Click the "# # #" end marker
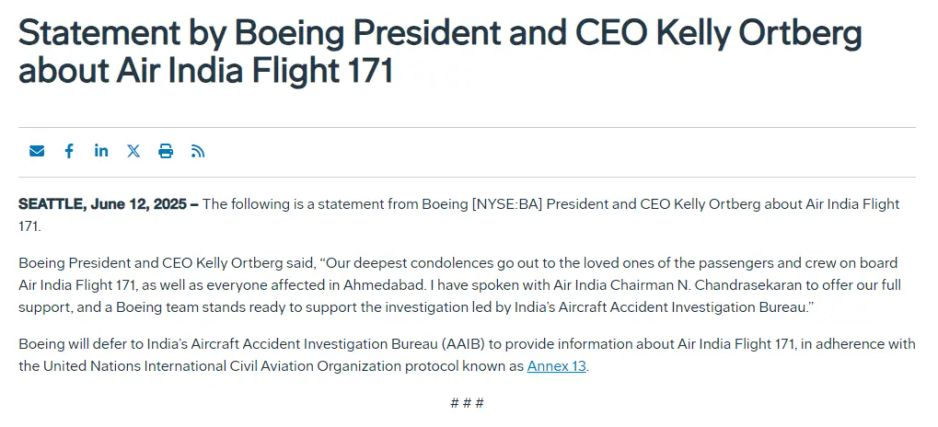The width and height of the screenshot is (938, 427). coord(467,403)
